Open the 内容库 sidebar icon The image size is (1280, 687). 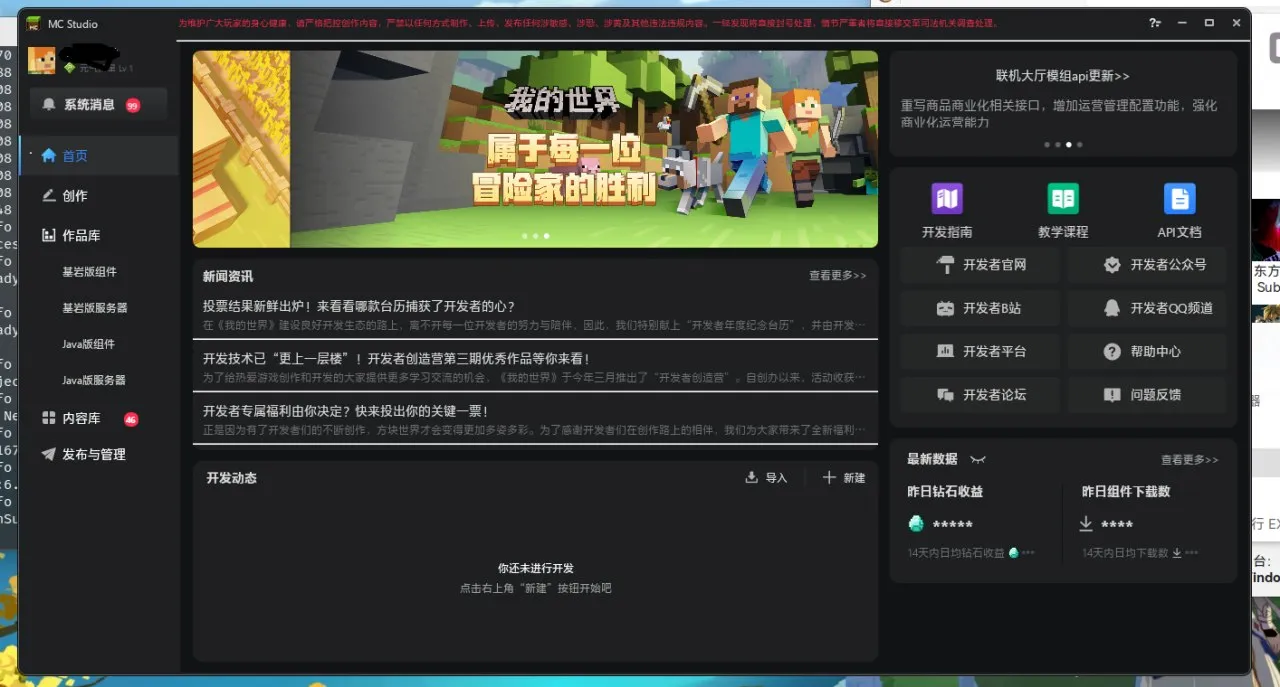(x=47, y=417)
